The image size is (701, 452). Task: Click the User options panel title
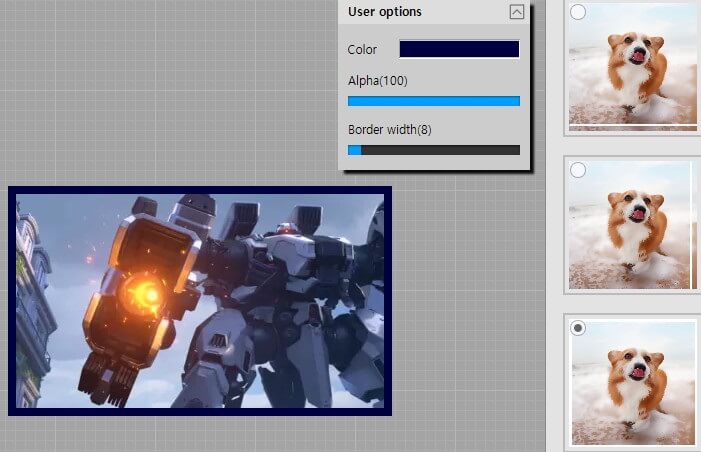[385, 12]
